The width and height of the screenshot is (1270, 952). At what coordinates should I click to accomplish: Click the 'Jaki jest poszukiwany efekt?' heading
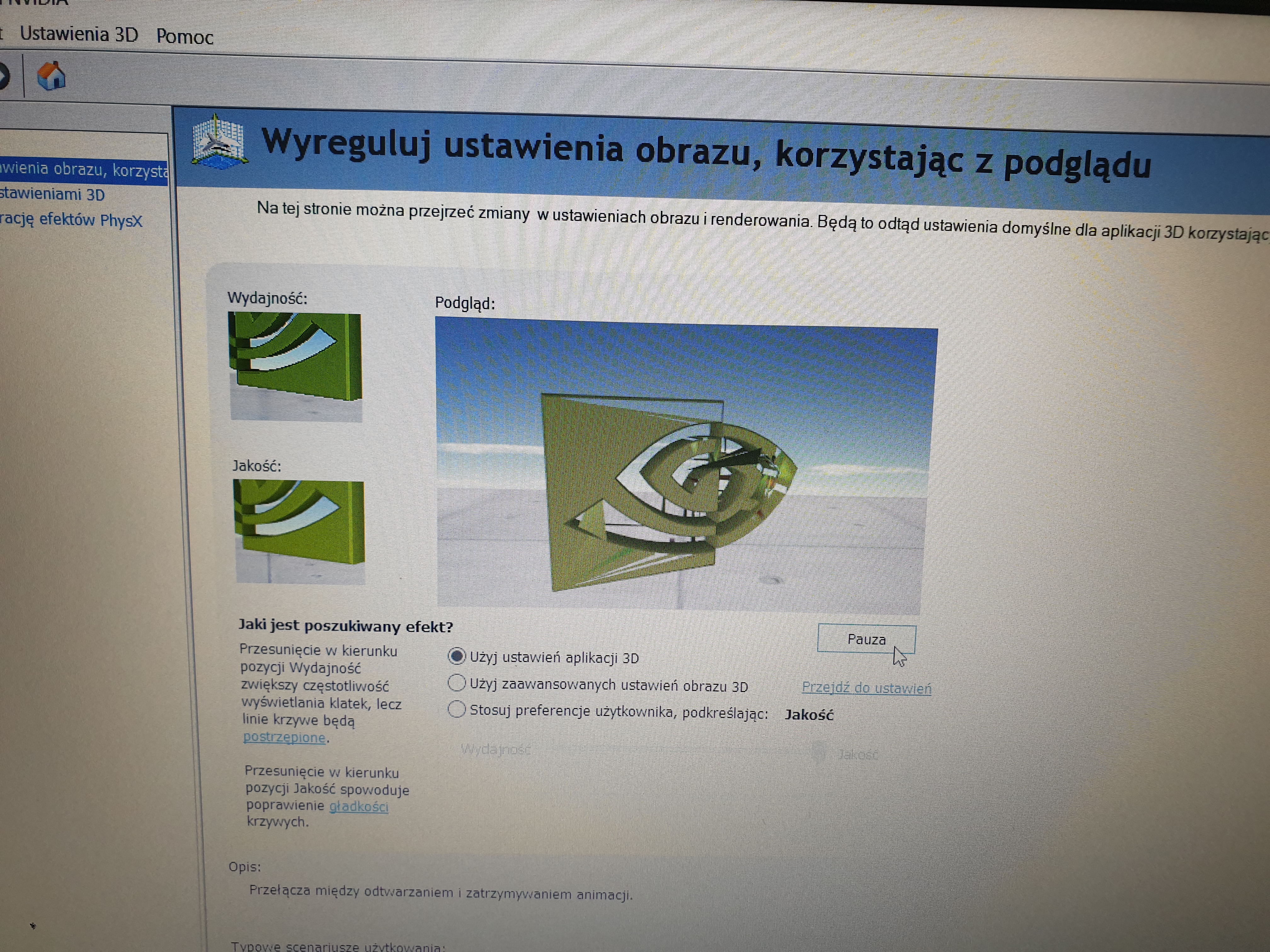click(x=346, y=626)
